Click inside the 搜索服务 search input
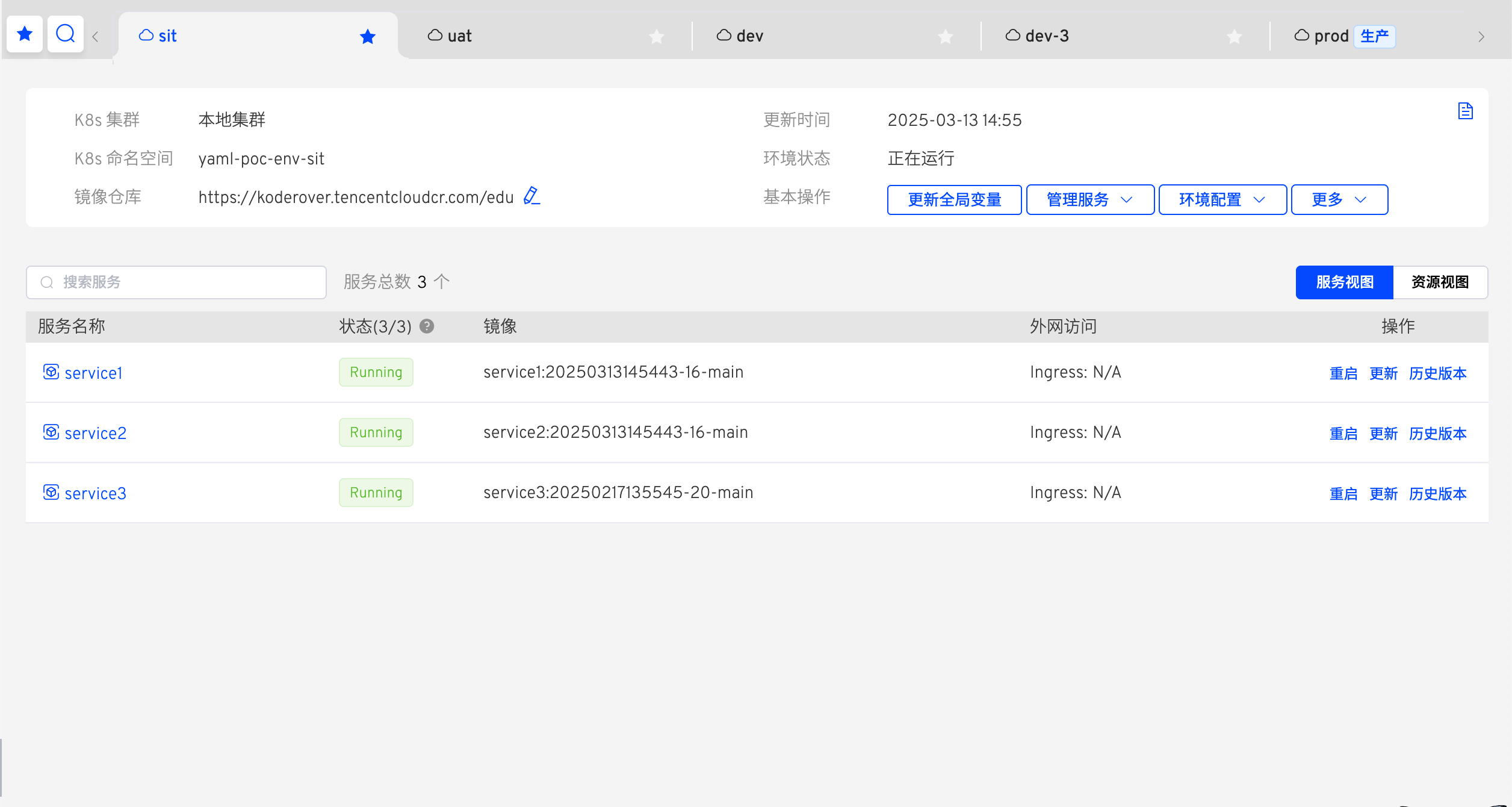The image size is (1512, 807). pos(175,282)
